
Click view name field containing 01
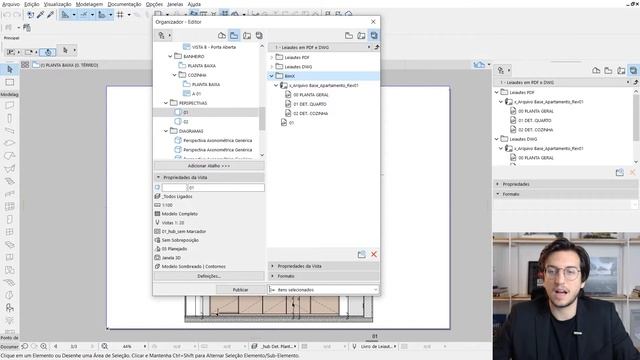coord(226,187)
